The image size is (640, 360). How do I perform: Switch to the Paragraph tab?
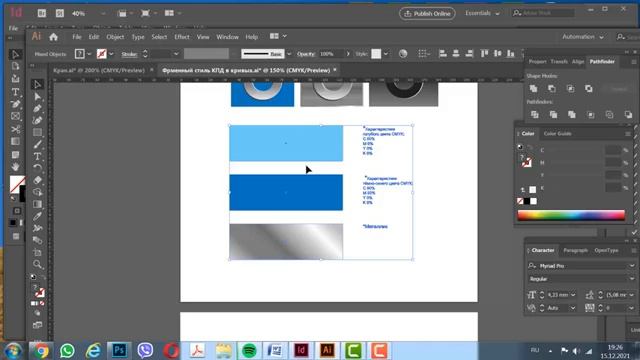[x=575, y=250]
